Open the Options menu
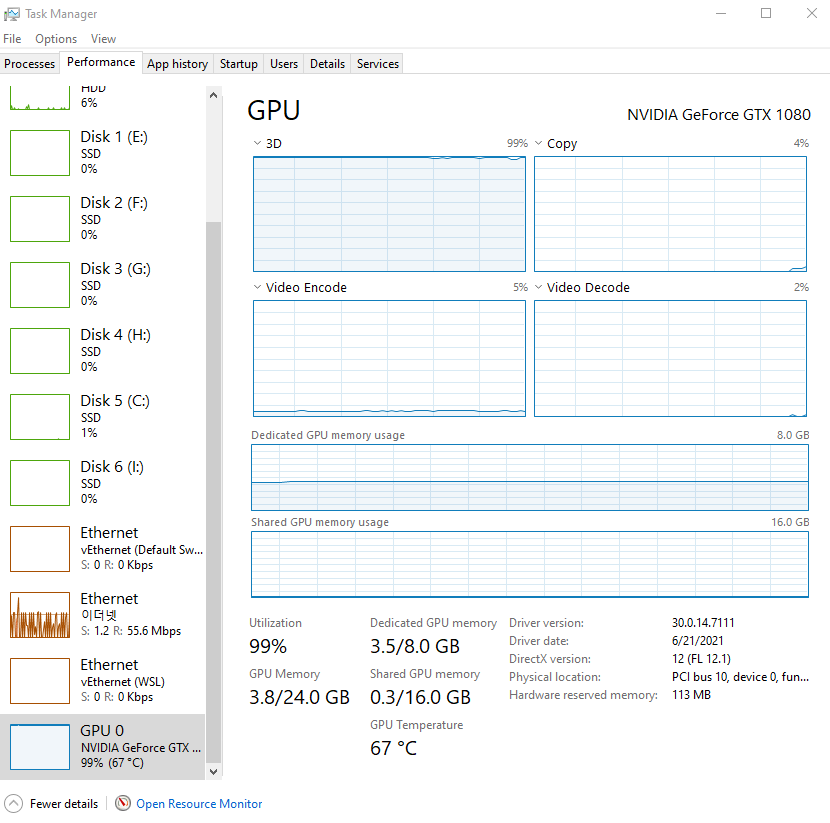 56,39
